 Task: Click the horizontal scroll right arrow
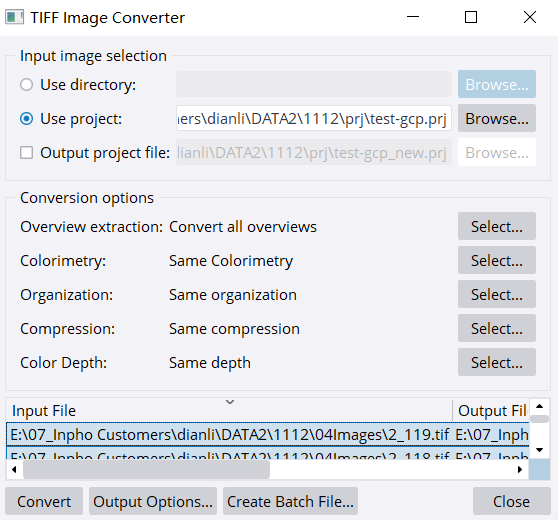click(520, 469)
